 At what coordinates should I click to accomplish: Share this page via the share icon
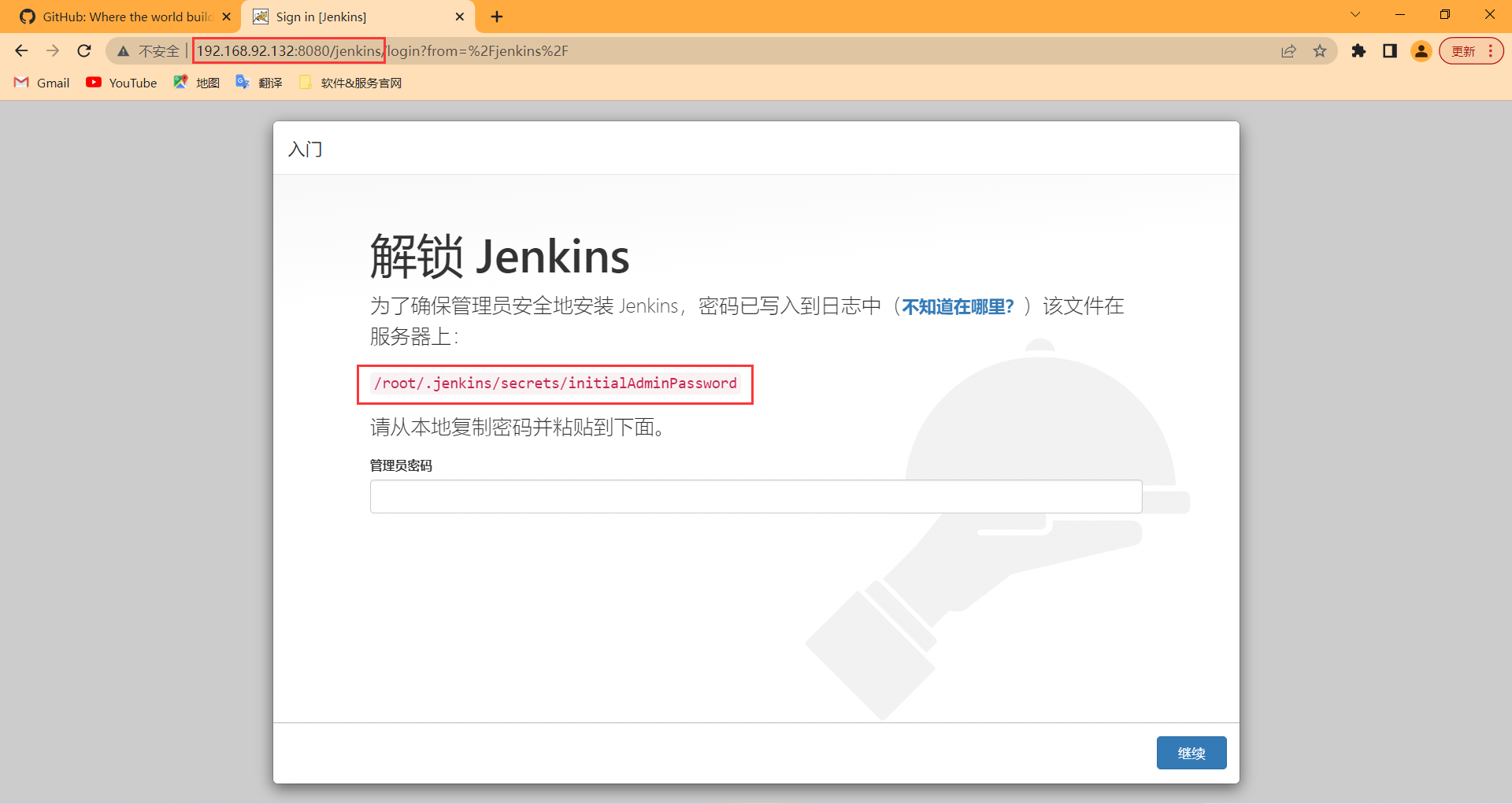1288,51
